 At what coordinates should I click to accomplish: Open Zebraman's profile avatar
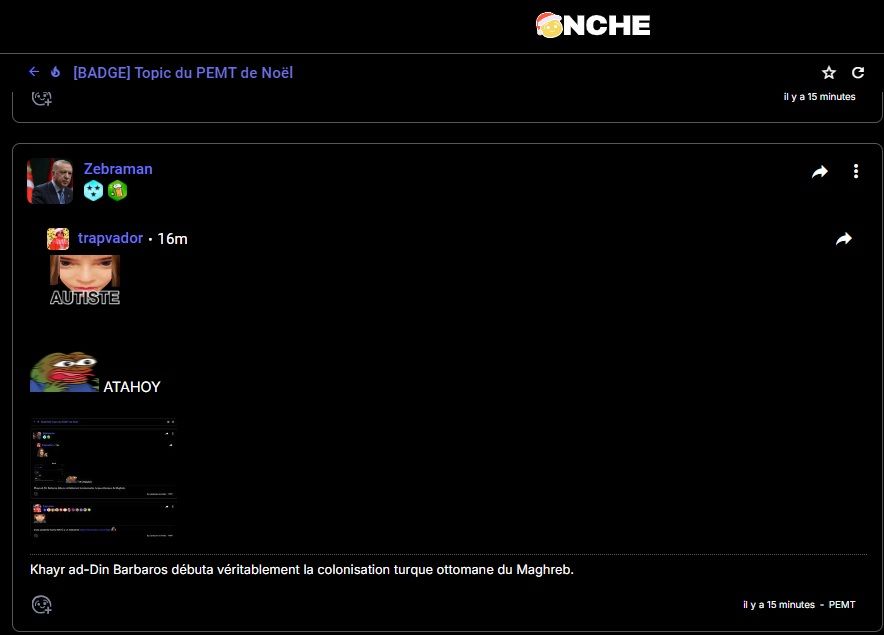pos(50,181)
